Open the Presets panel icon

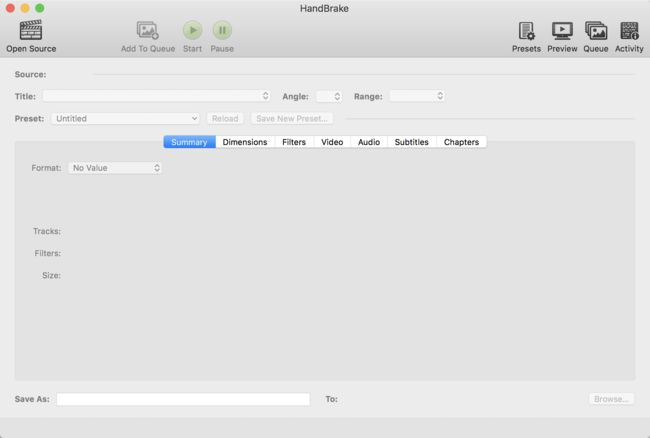click(x=526, y=31)
